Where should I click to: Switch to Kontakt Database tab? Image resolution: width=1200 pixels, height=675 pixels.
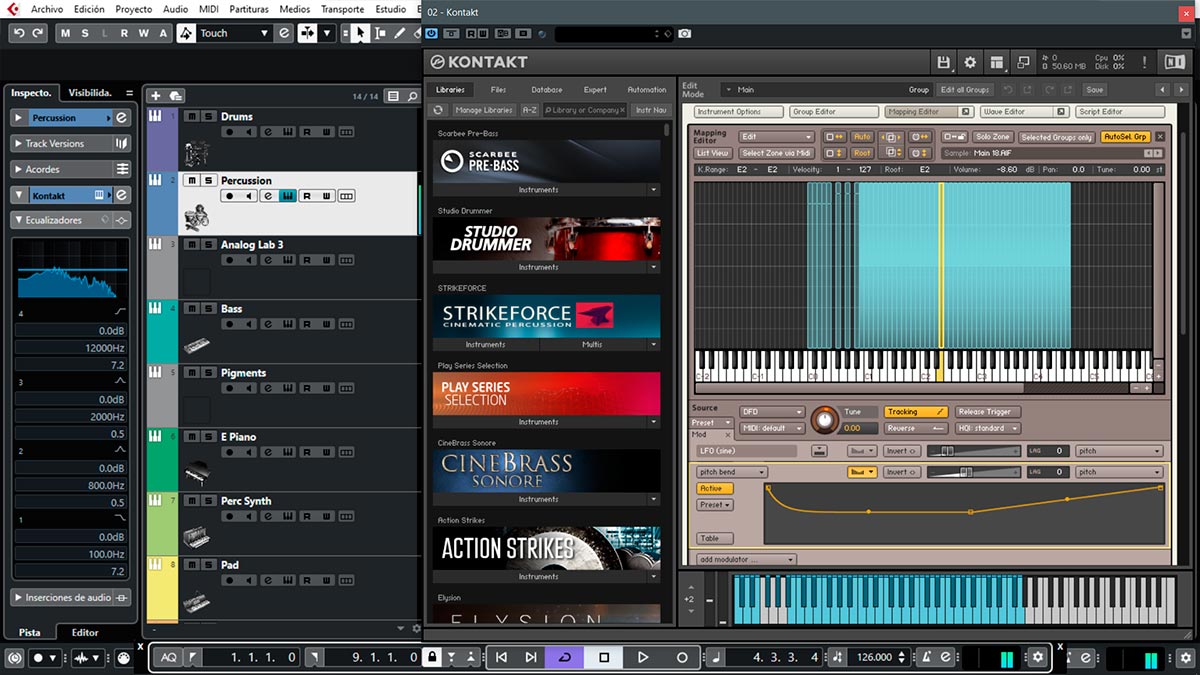click(546, 90)
